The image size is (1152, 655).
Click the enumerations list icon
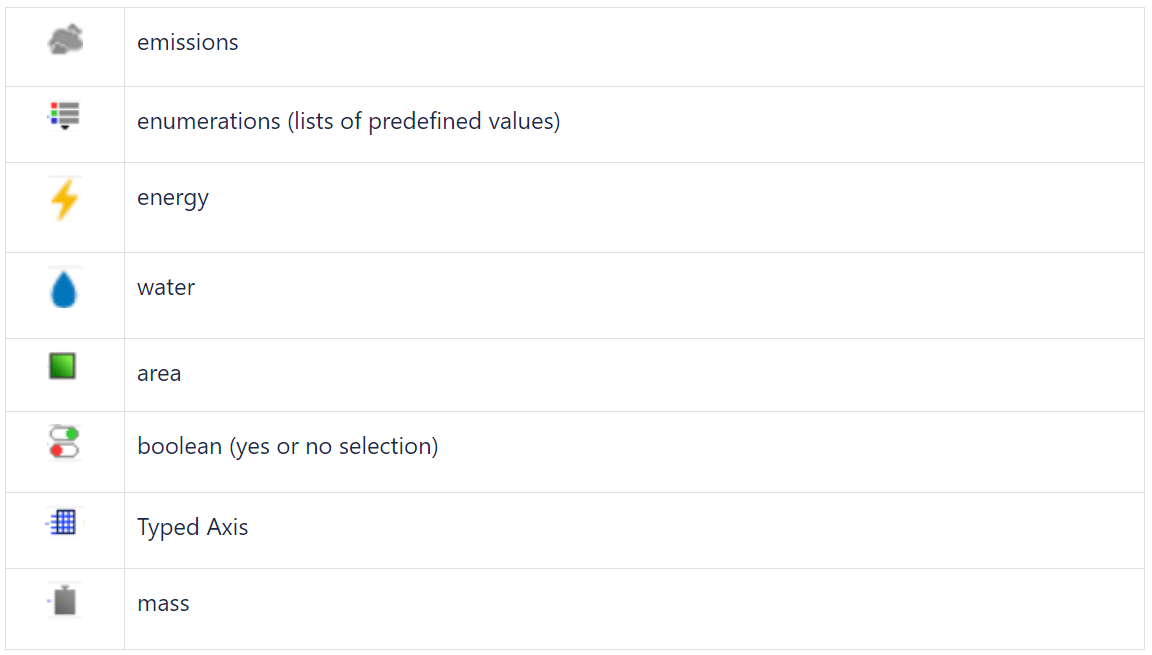65,115
